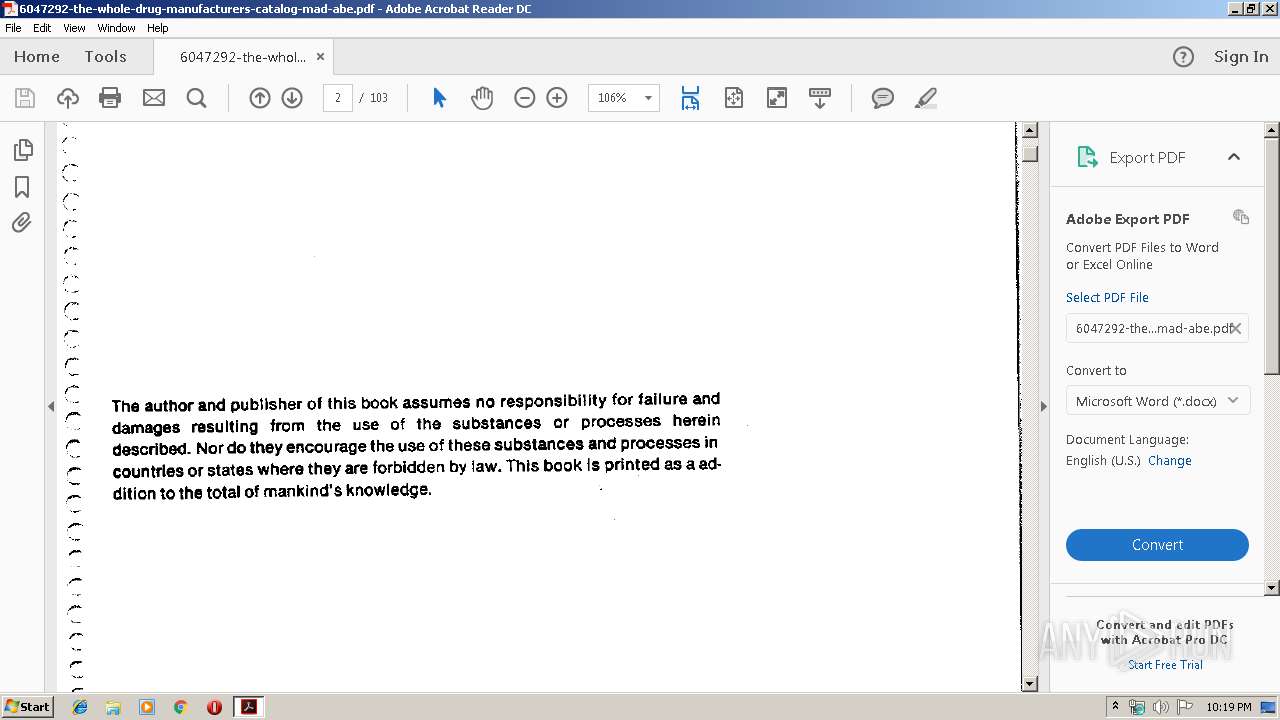The height and width of the screenshot is (720, 1280).
Task: Open the Help menu
Action: coord(158,28)
